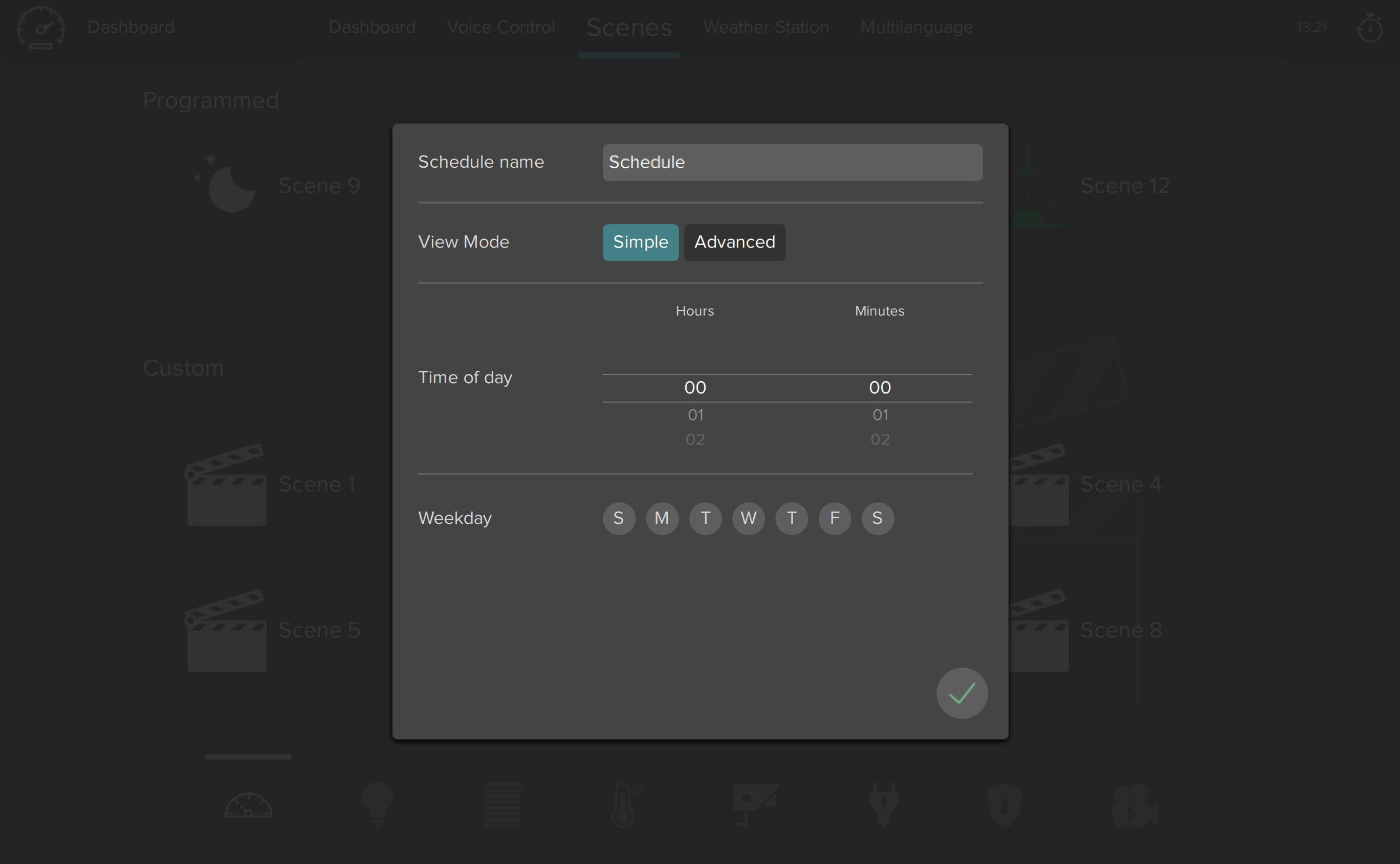Open the power plug category icon

[883, 805]
